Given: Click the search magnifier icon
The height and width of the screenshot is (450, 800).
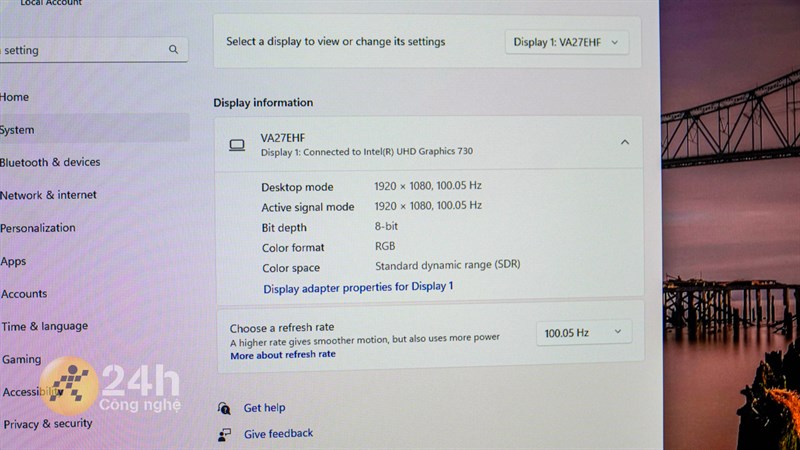Looking at the screenshot, I should pyautogui.click(x=173, y=49).
